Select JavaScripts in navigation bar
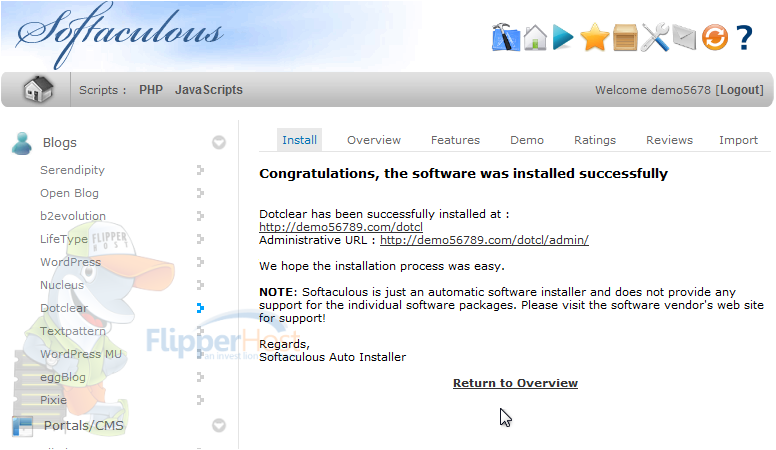The image size is (776, 450). [209, 90]
